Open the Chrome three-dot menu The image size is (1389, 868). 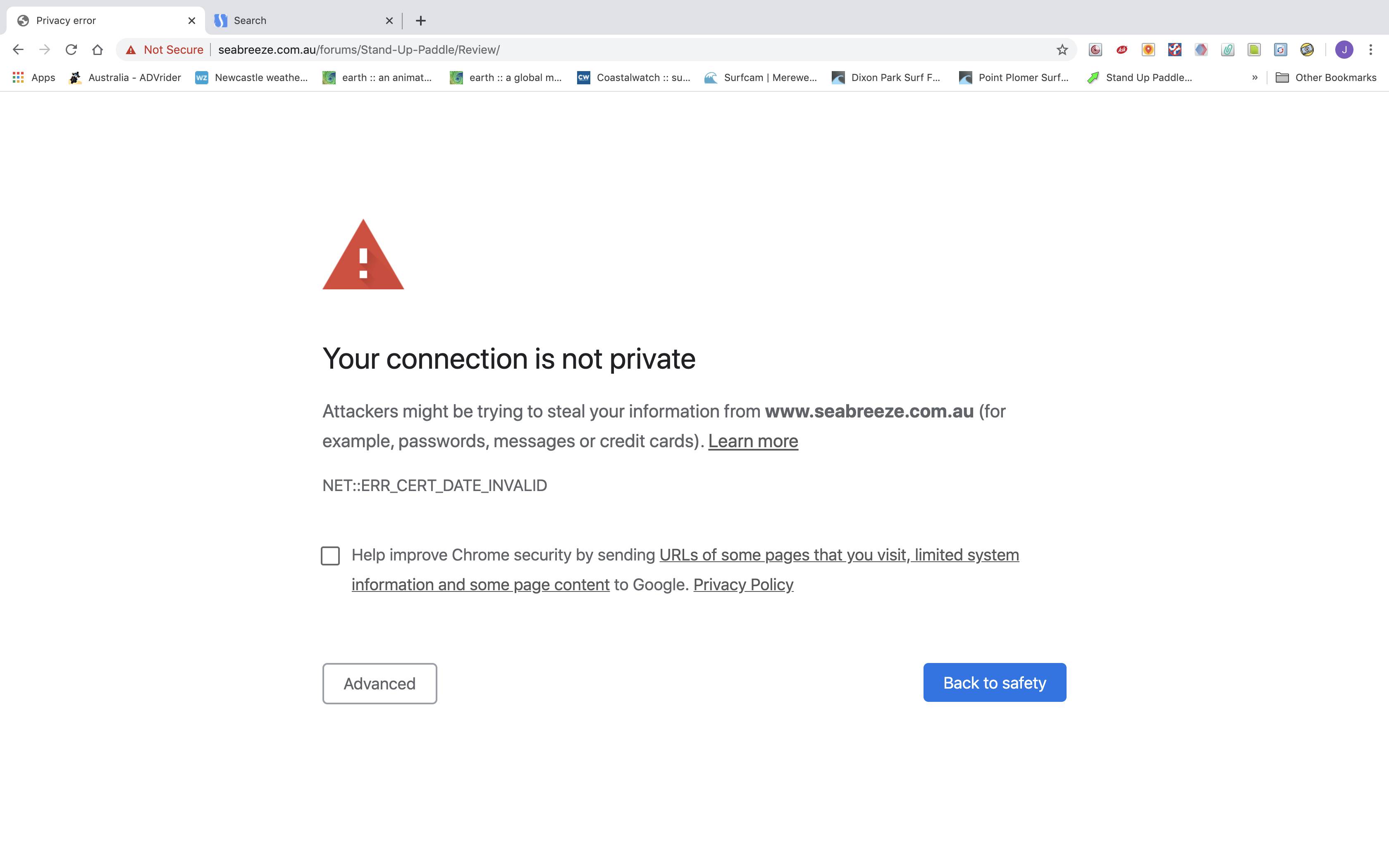point(1371,50)
